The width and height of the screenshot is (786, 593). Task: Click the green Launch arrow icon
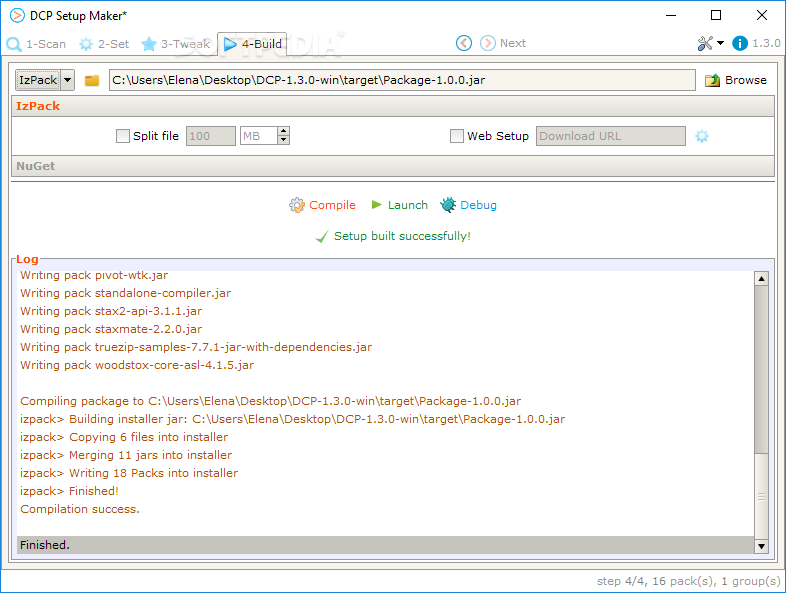376,205
